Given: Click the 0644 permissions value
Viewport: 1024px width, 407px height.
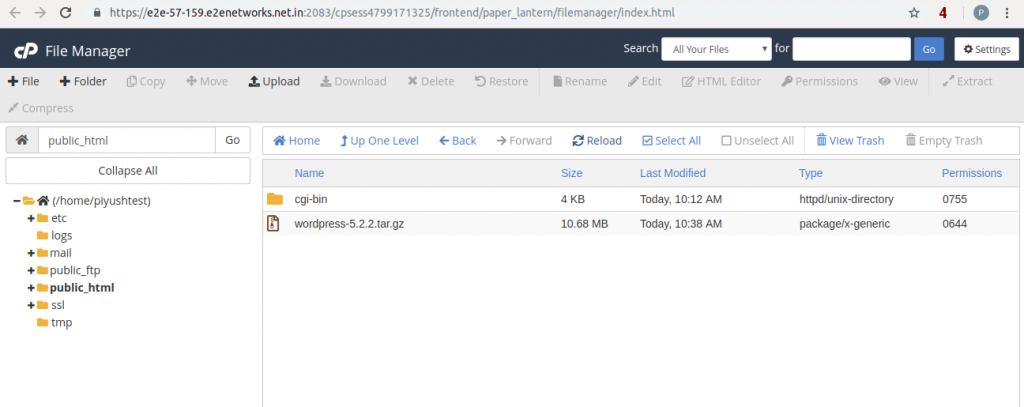Looking at the screenshot, I should coord(955,224).
